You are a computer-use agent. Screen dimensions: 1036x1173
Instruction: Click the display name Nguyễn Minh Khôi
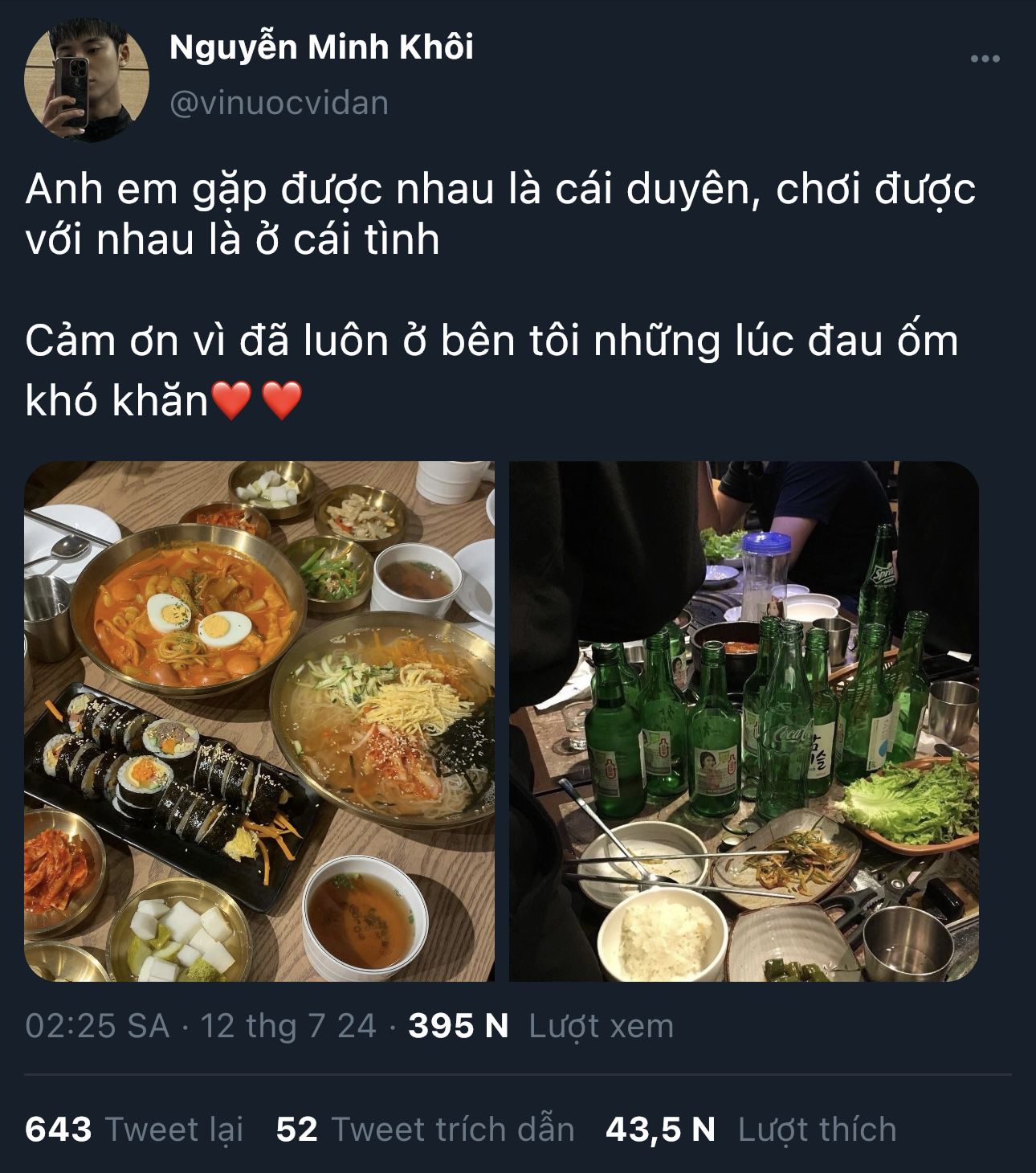pos(321,49)
